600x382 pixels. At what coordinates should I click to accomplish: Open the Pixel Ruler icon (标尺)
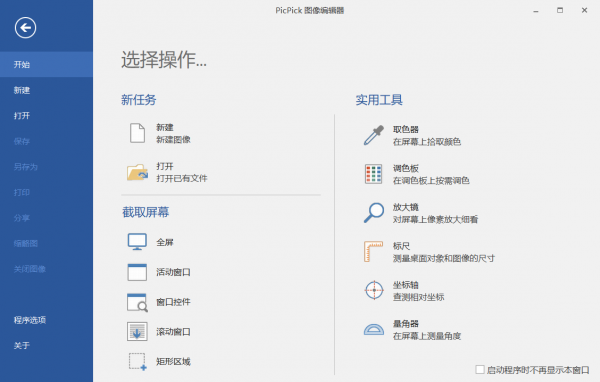373,251
